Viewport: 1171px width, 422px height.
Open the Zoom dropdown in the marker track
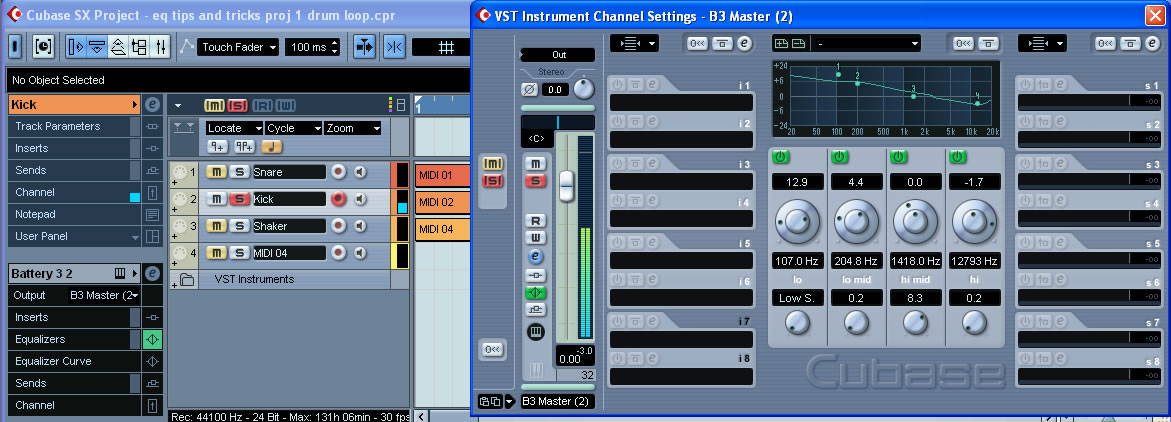[352, 128]
